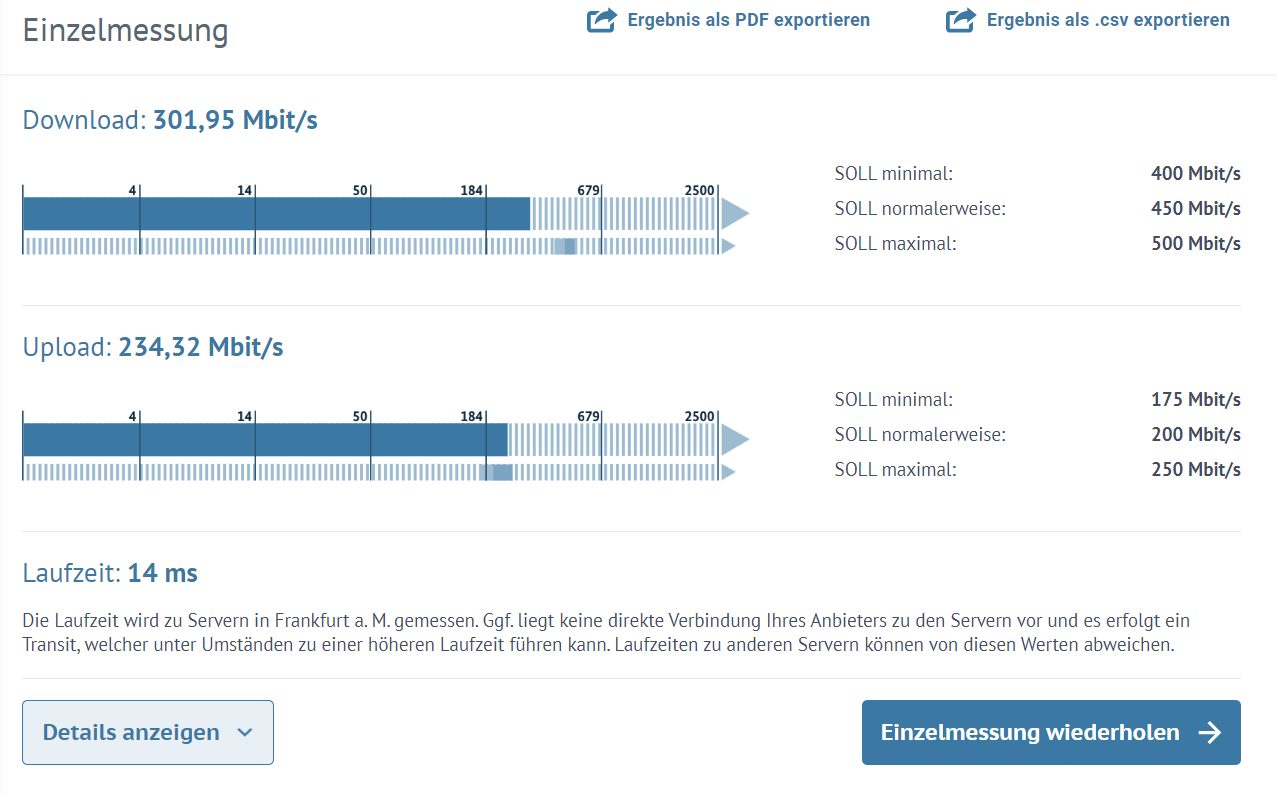Click the Download 301,95 Mbit/s heading
Viewport: 1277px width, 796px height.
coord(170,121)
